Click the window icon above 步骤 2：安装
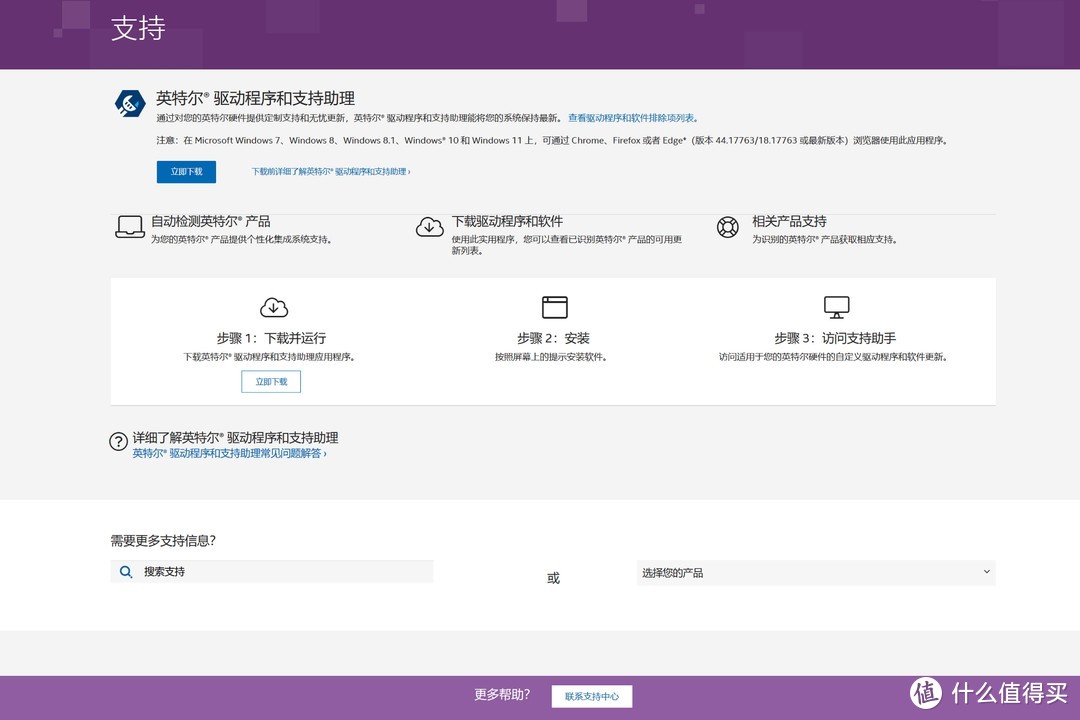Viewport: 1080px width, 720px height. [x=554, y=307]
